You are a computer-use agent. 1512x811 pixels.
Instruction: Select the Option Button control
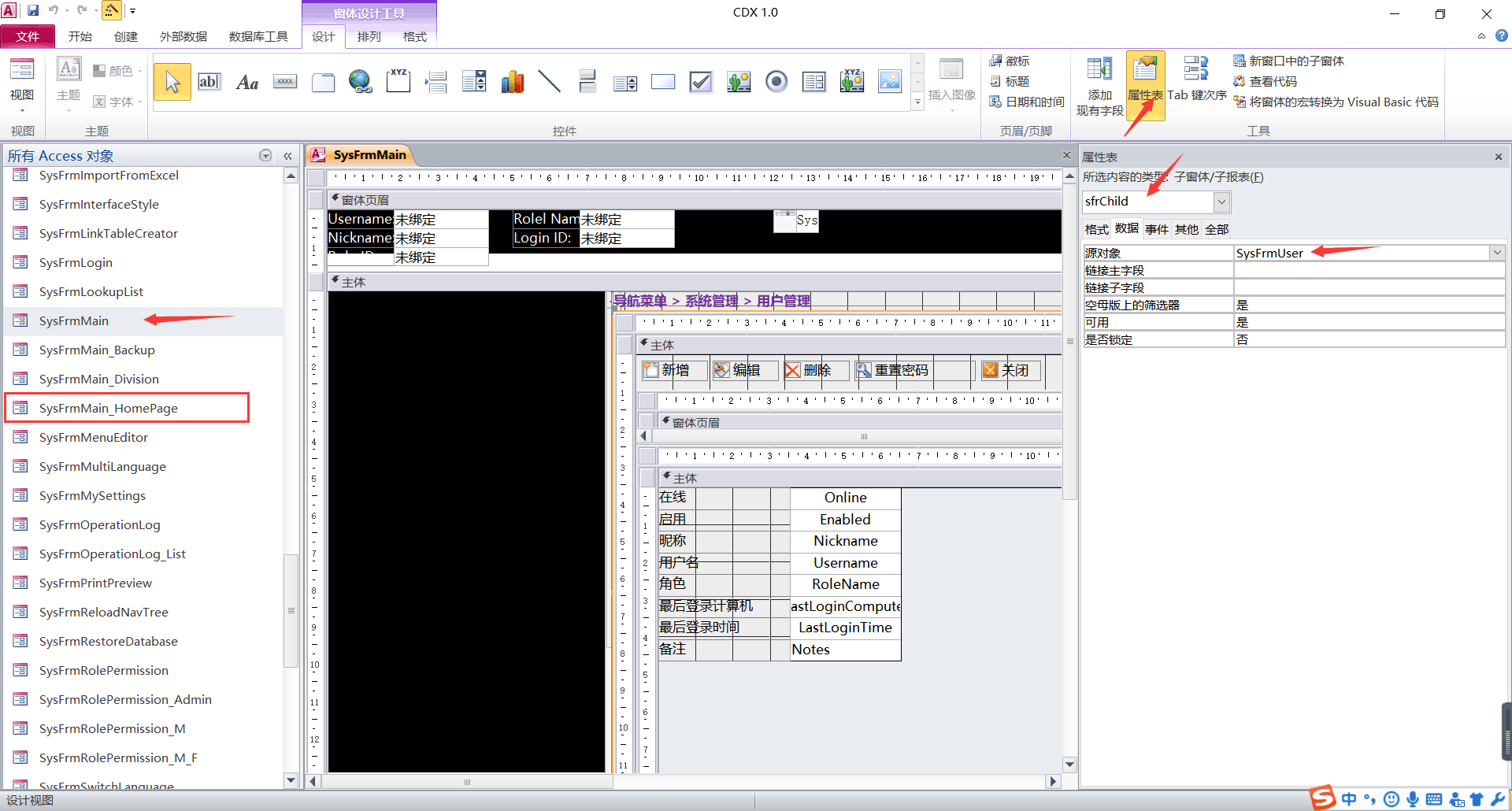tap(776, 82)
